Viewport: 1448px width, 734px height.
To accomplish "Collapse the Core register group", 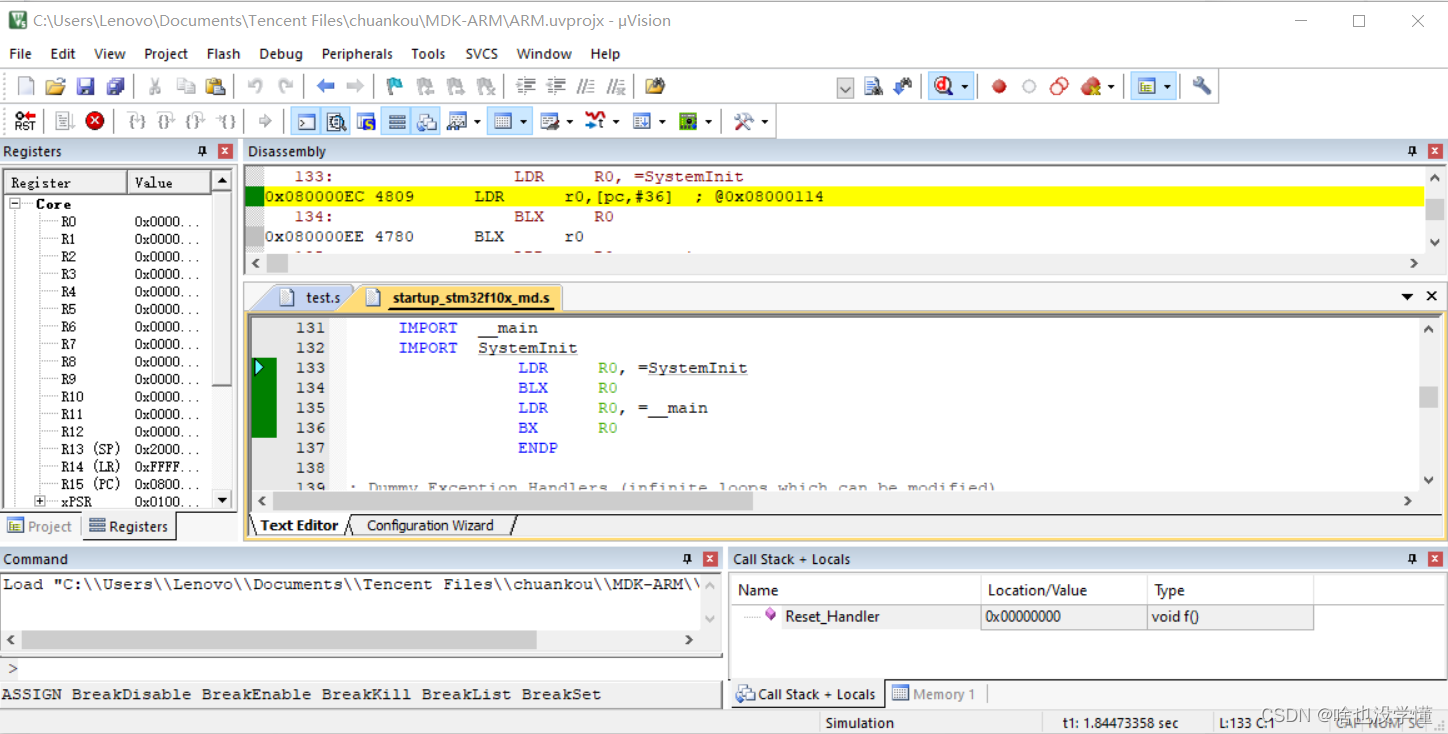I will coord(16,204).
